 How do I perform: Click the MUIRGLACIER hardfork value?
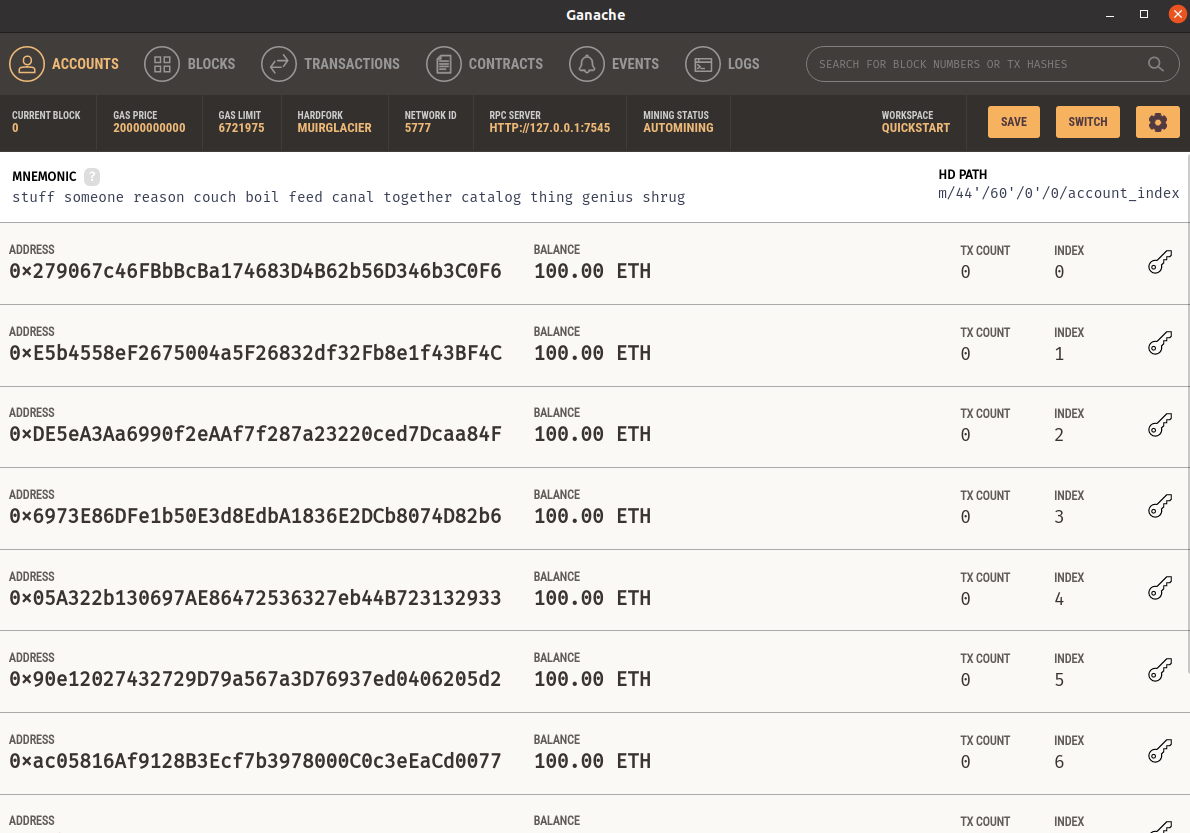tap(334, 128)
